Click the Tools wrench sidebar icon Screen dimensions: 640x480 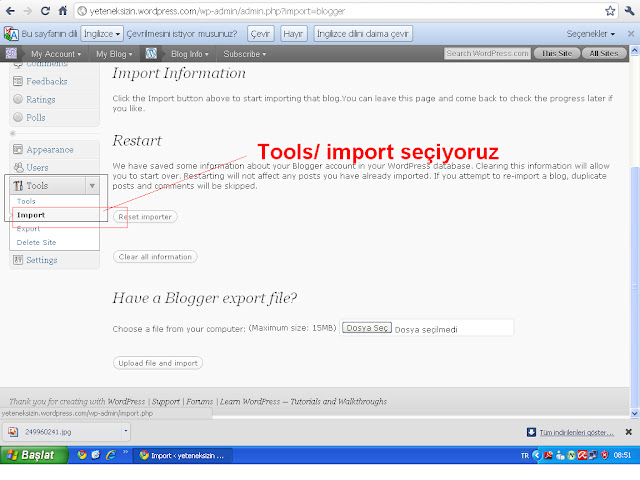(x=18, y=186)
